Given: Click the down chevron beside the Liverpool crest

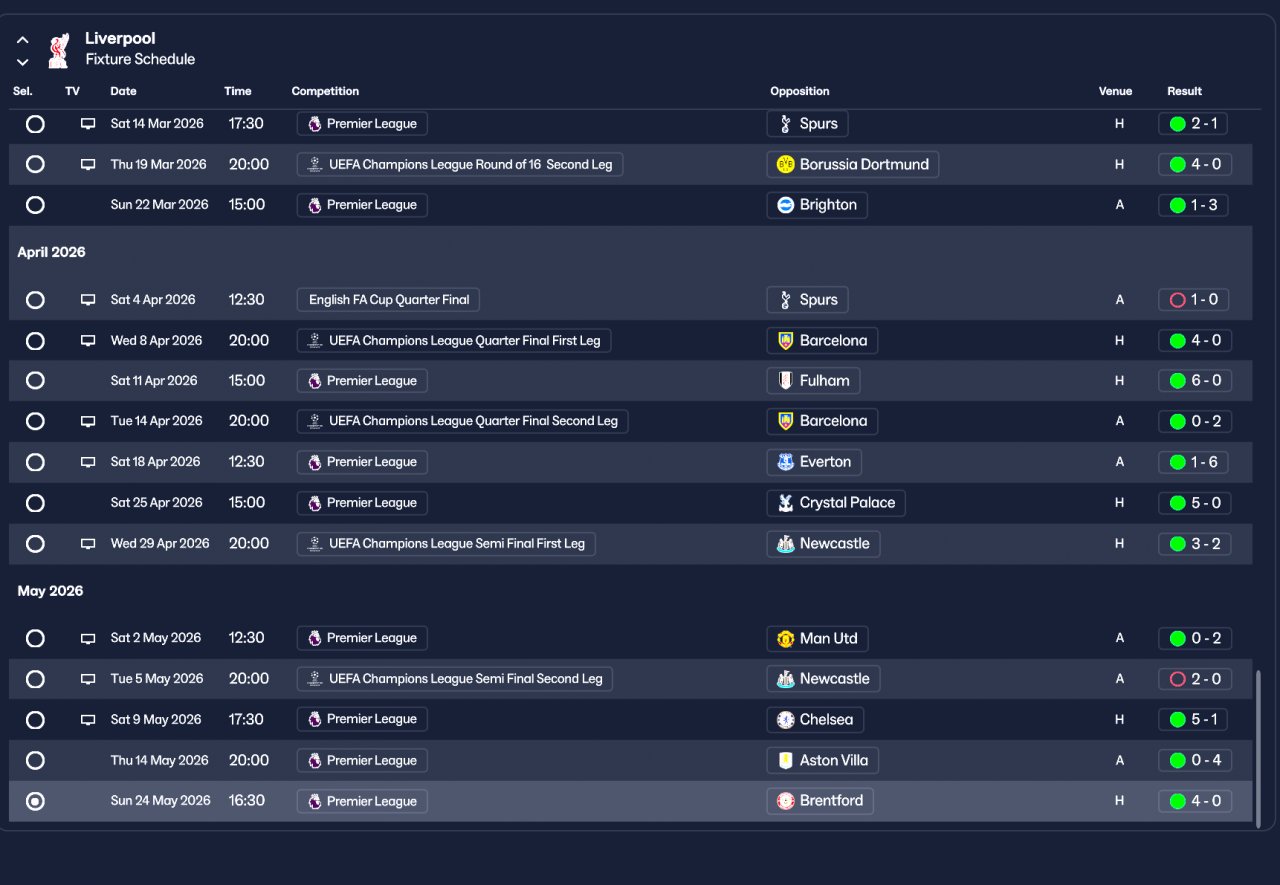Looking at the screenshot, I should 23,62.
